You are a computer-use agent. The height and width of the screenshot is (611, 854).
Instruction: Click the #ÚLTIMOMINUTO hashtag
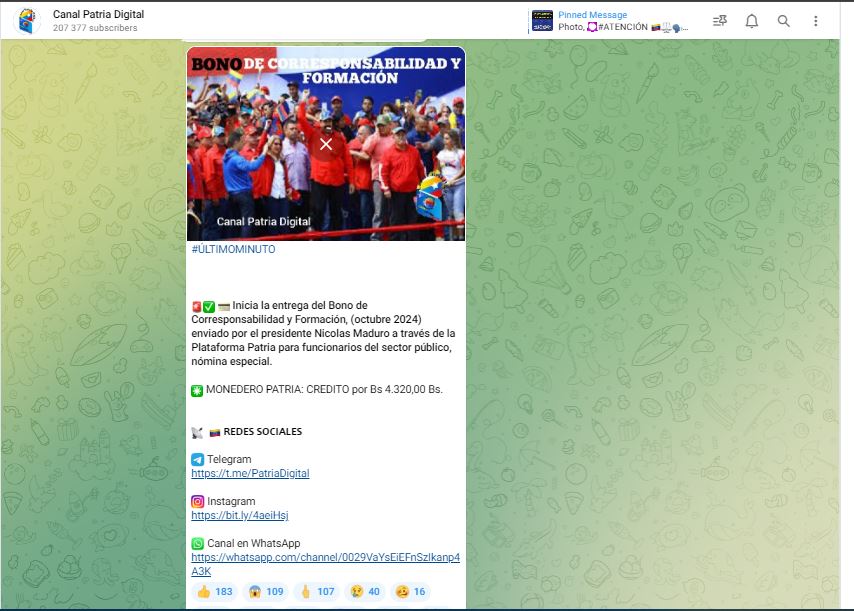click(233, 249)
